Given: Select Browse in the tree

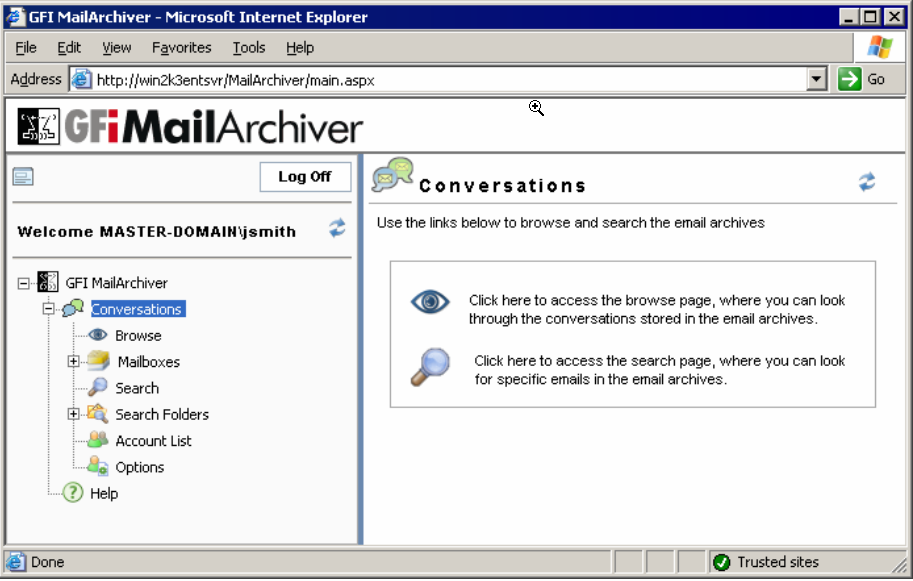Looking at the screenshot, I should point(138,335).
